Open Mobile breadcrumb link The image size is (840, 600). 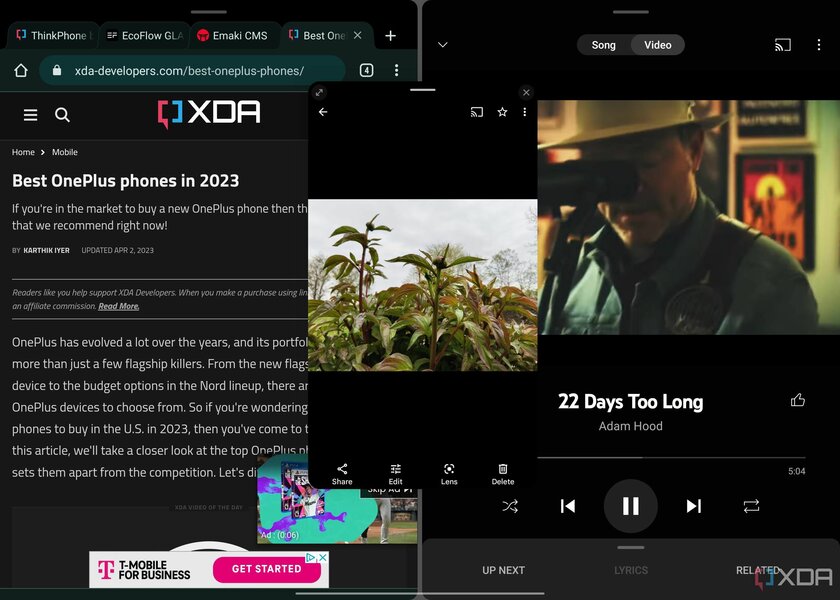65,152
